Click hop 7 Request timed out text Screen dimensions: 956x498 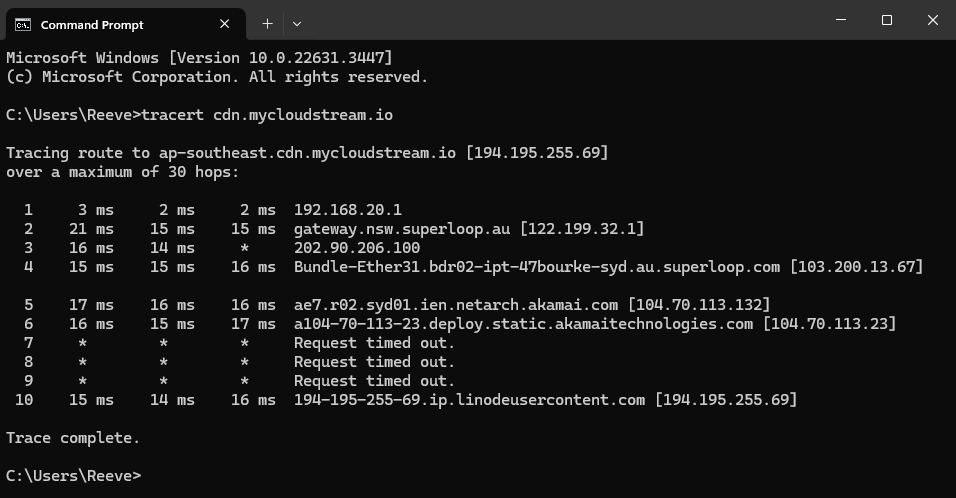point(374,343)
